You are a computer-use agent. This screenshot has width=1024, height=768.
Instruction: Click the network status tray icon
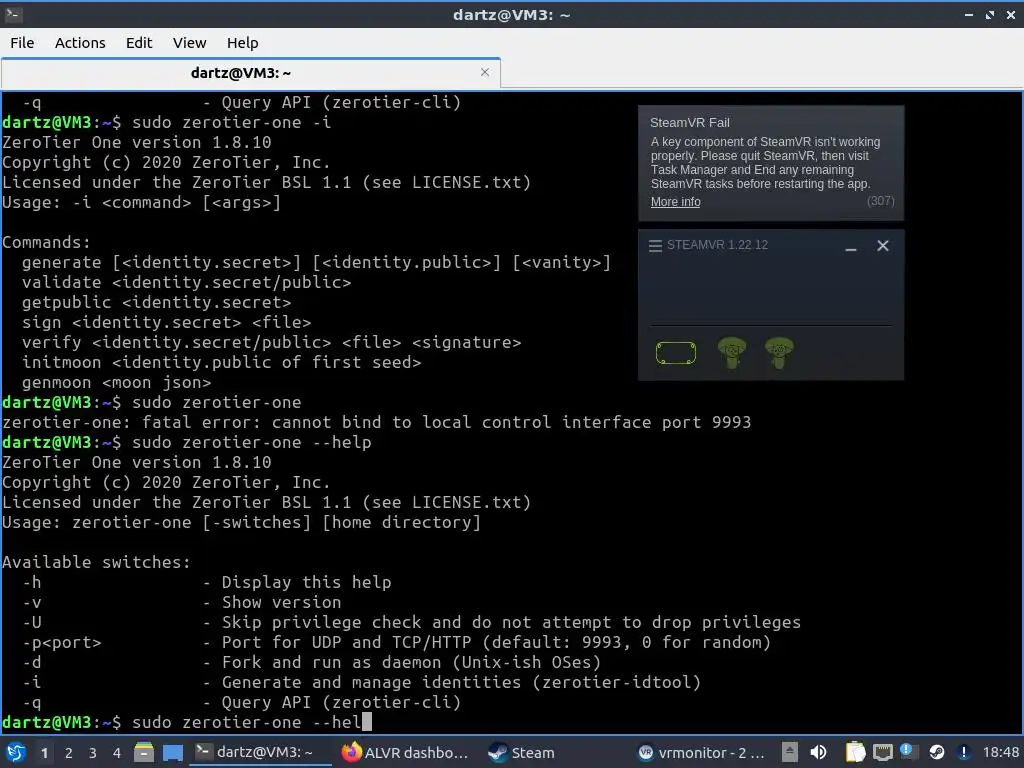(x=883, y=752)
